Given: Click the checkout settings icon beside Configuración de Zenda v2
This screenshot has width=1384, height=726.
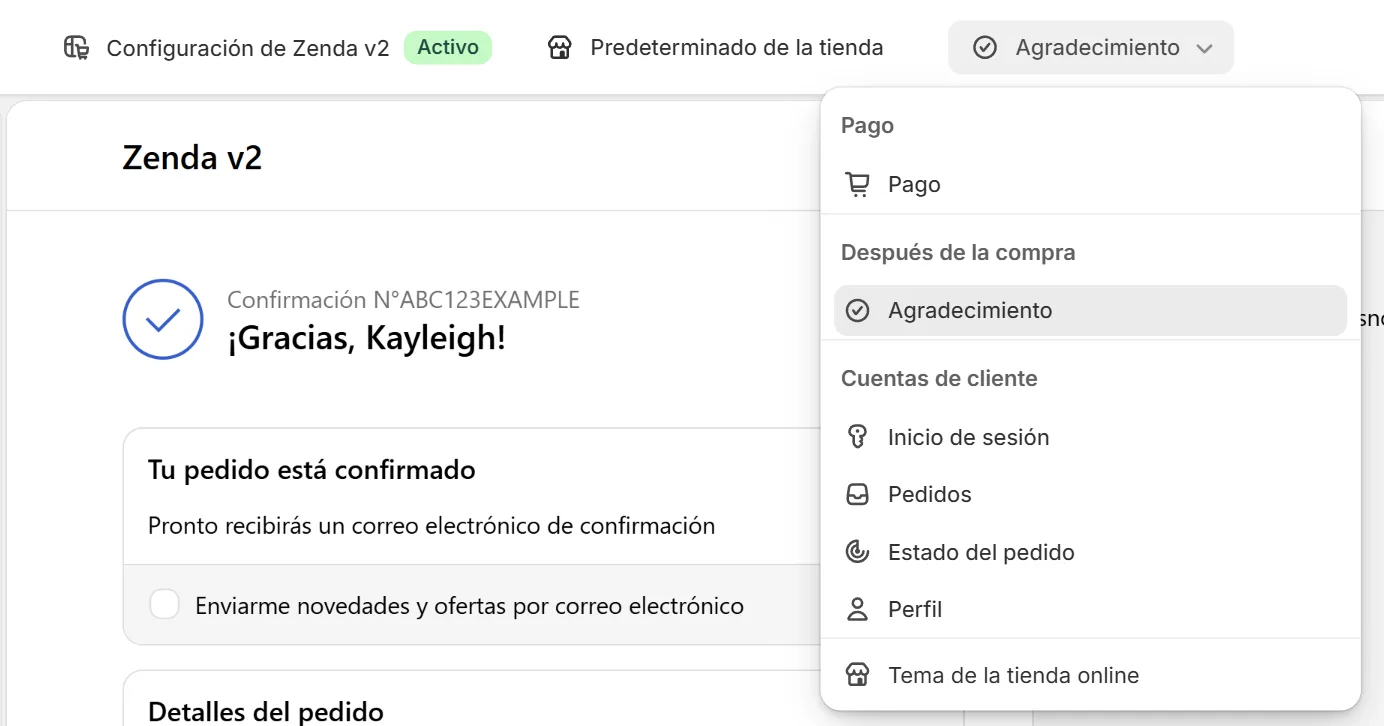Looking at the screenshot, I should pyautogui.click(x=76, y=47).
